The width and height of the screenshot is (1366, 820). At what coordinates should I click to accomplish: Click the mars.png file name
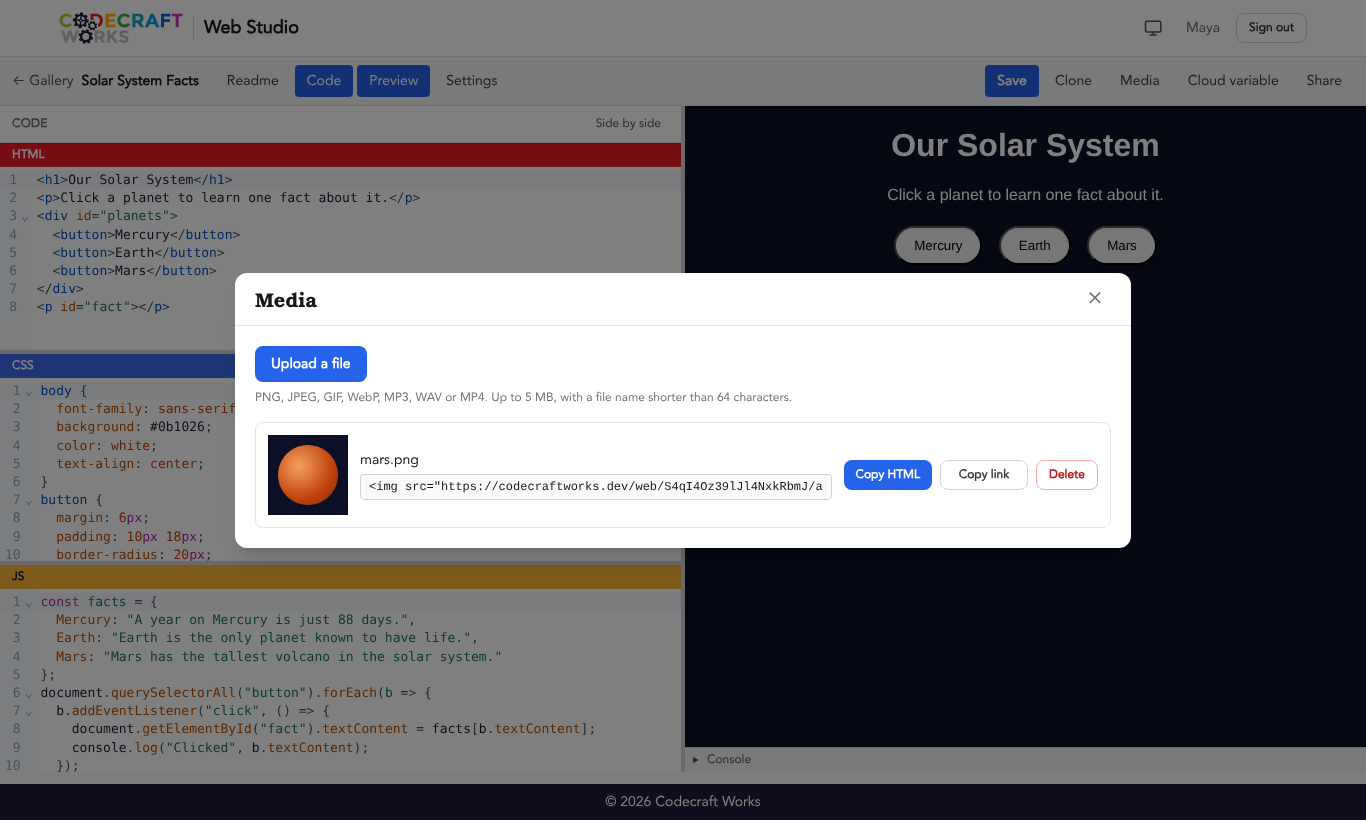pyautogui.click(x=389, y=460)
